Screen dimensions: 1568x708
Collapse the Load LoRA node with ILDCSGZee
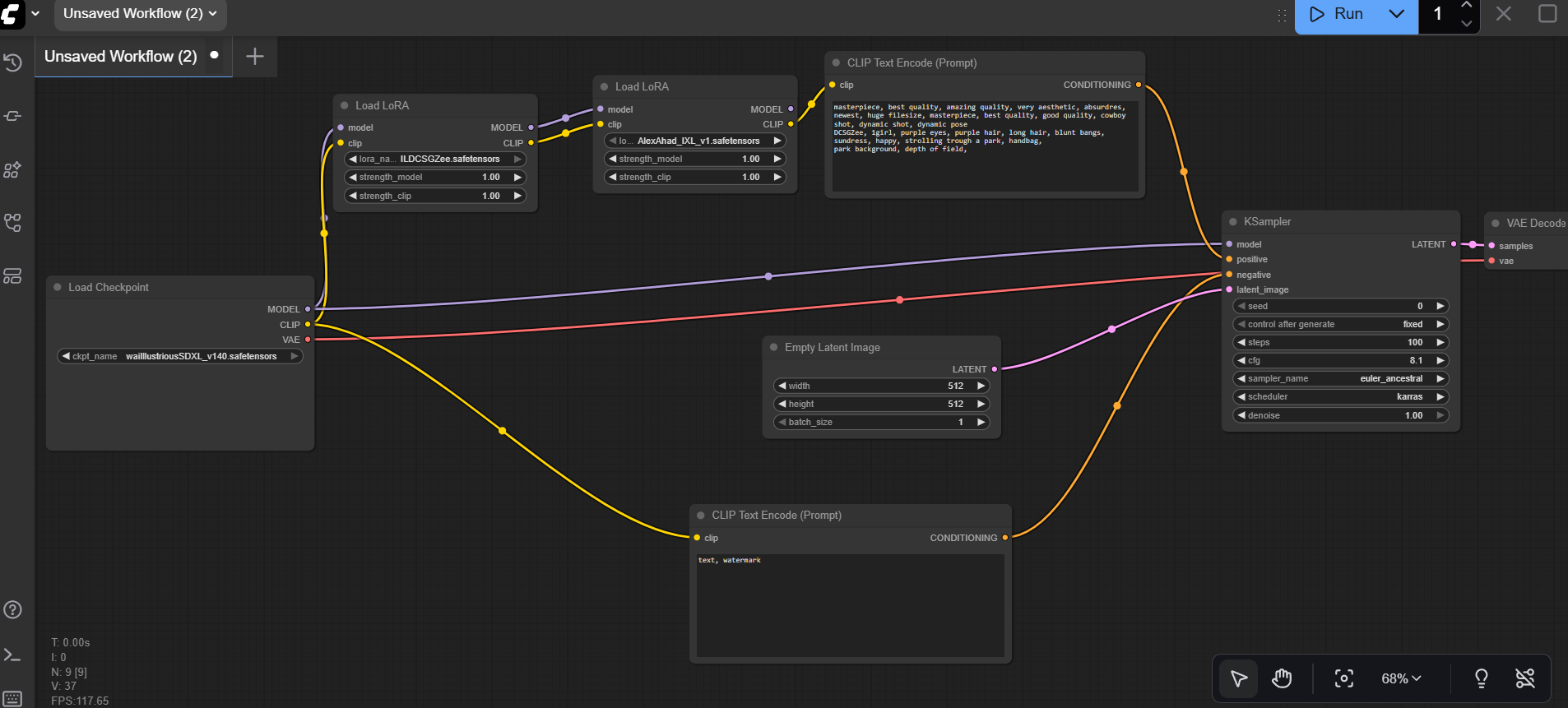(345, 105)
